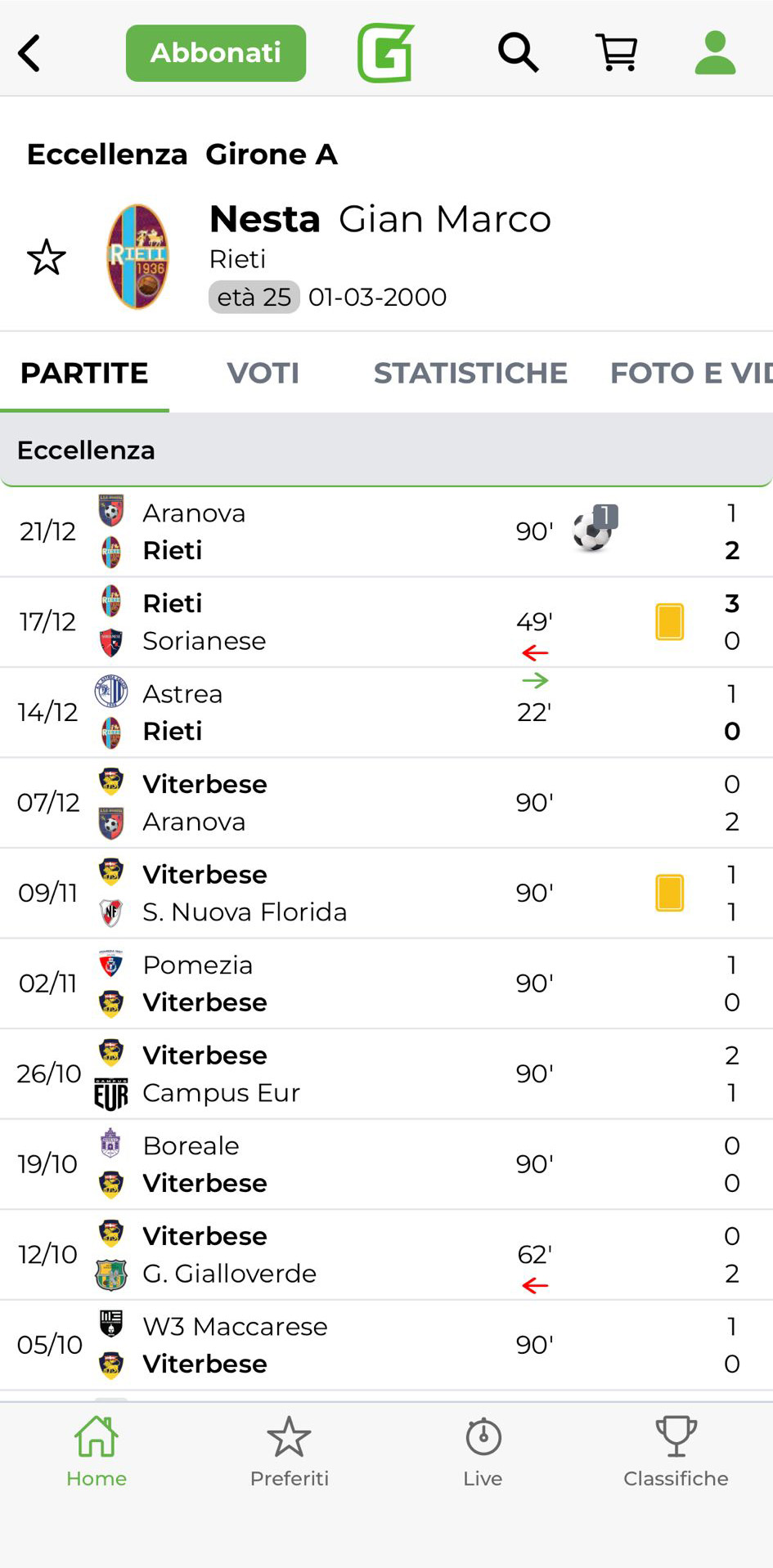Image resolution: width=773 pixels, height=1568 pixels.
Task: Switch to the STATISTICHE tab
Action: (470, 373)
